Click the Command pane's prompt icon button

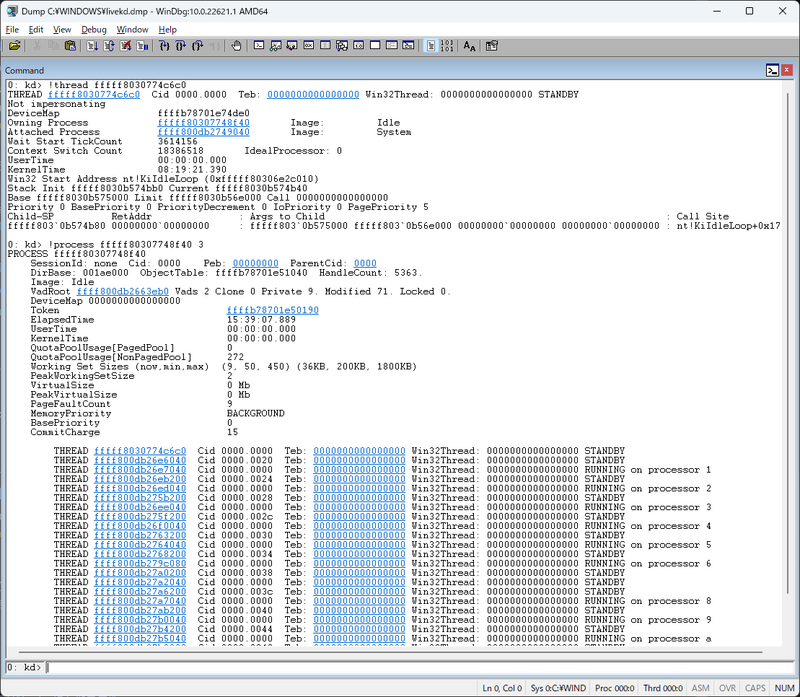coord(772,70)
